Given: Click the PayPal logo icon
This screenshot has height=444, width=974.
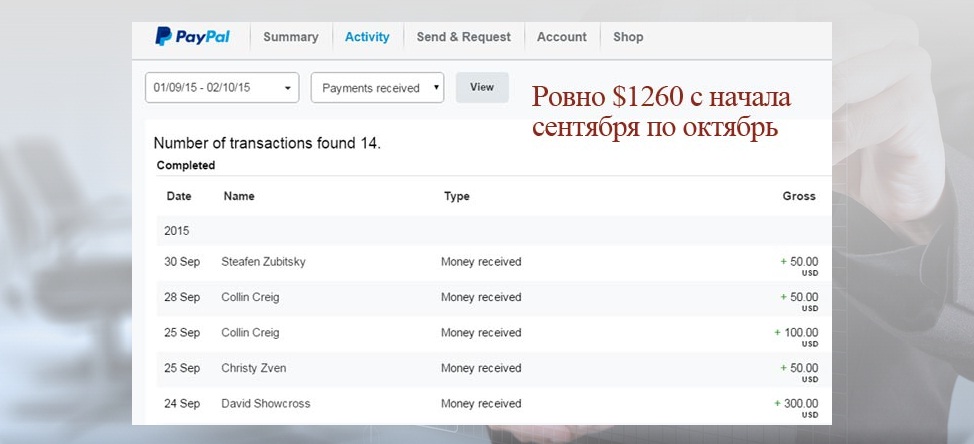Looking at the screenshot, I should coord(192,37).
